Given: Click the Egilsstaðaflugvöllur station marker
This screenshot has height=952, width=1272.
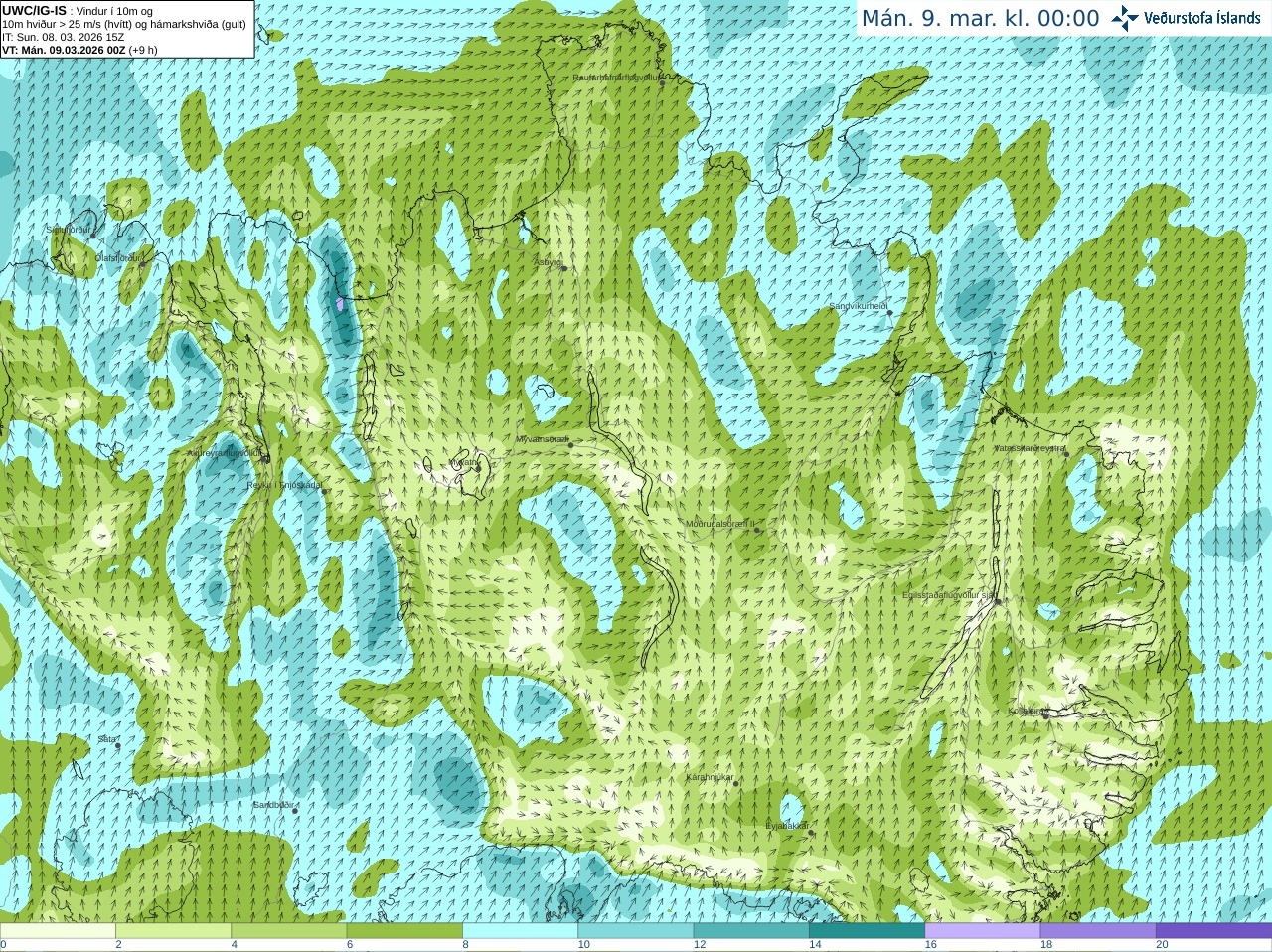Looking at the screenshot, I should (x=998, y=601).
